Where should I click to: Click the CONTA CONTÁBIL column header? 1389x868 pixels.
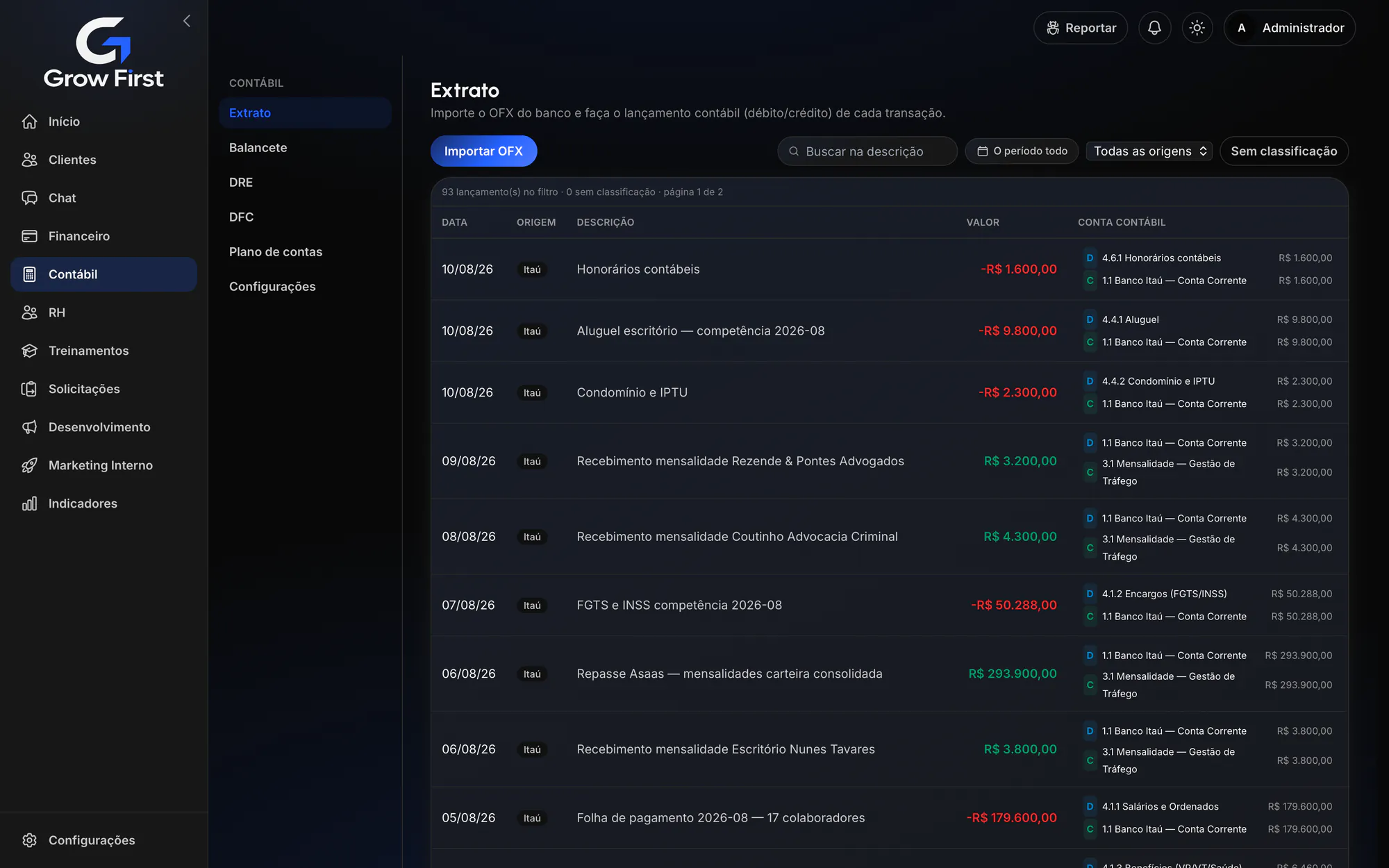coord(1122,222)
